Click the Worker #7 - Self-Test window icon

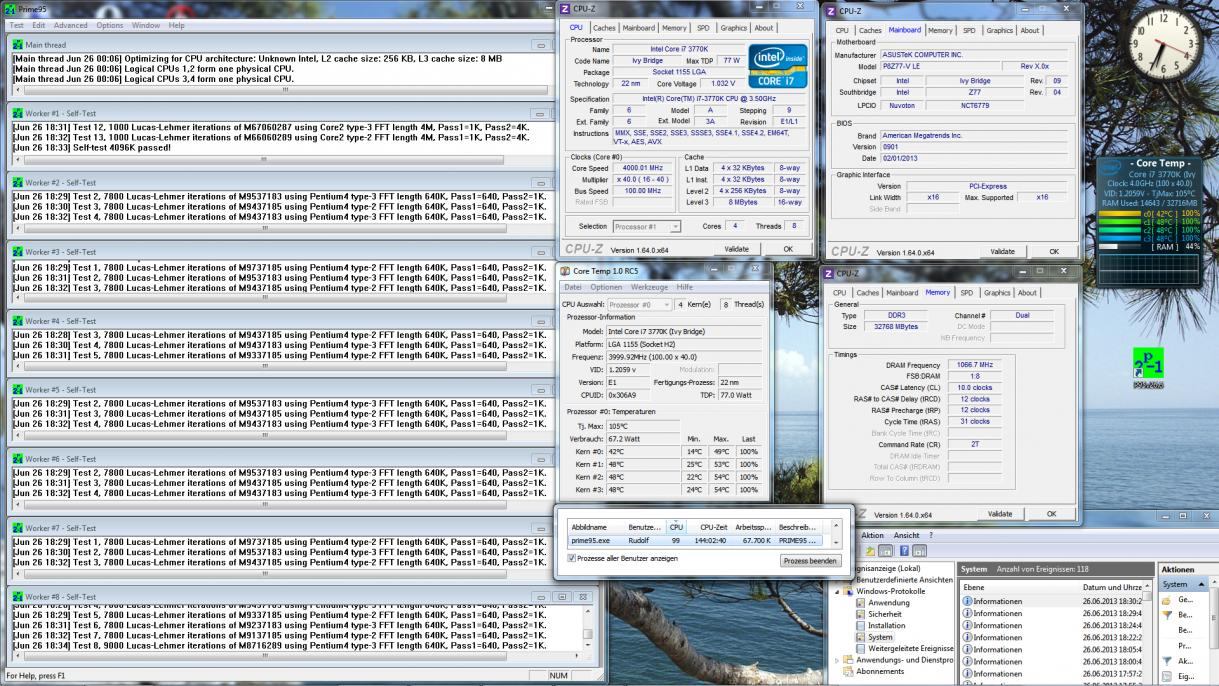coord(17,527)
